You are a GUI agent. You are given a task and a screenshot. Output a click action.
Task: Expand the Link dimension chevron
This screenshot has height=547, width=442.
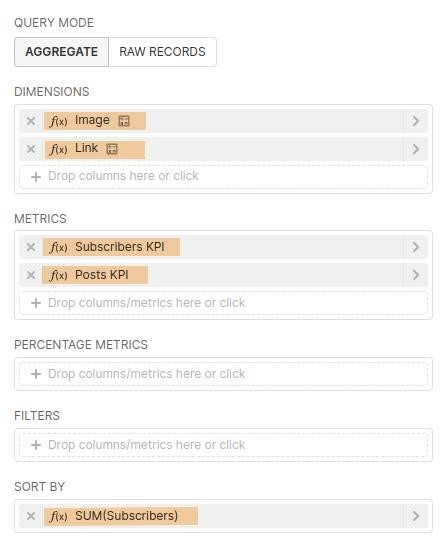click(x=415, y=149)
